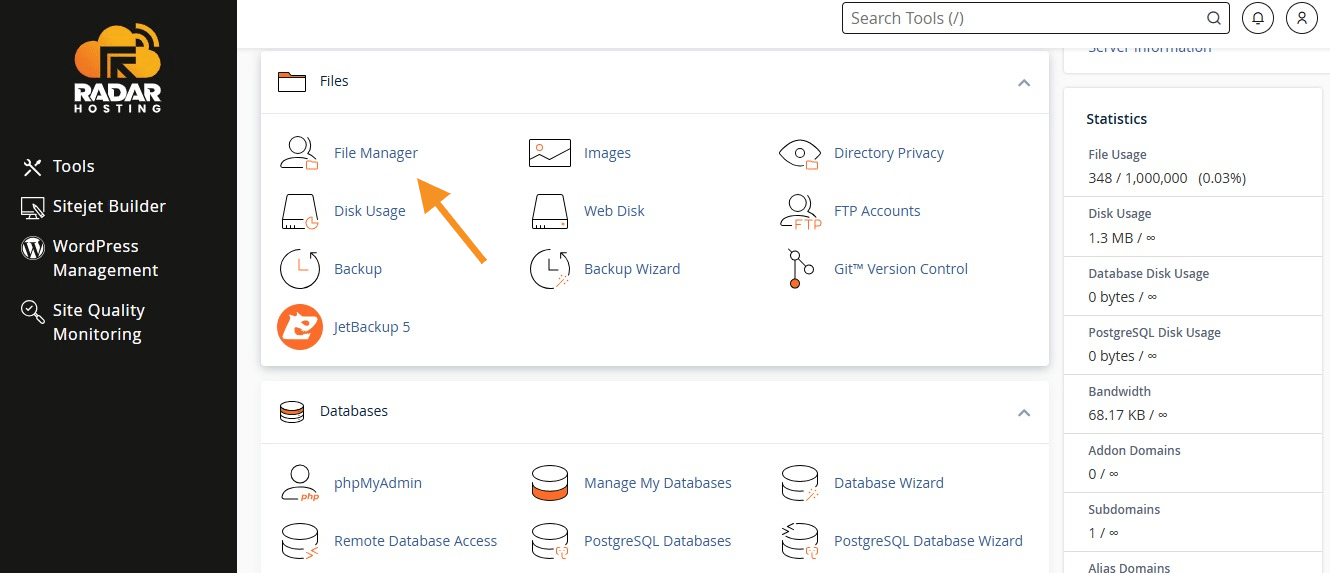The image size is (1330, 573).
Task: Click the search magnifier icon
Action: click(1213, 18)
